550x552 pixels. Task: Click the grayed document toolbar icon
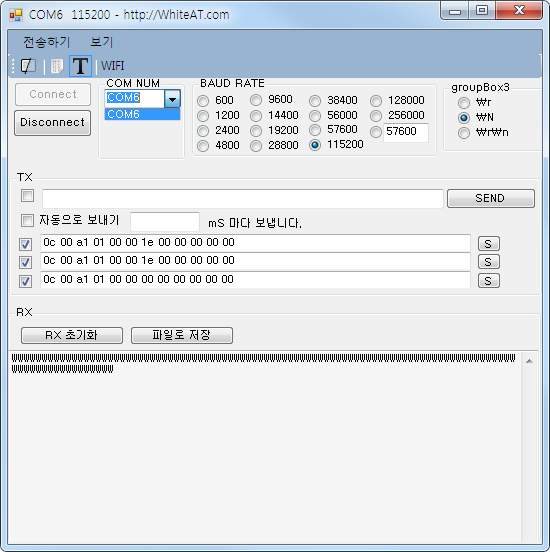(x=56, y=66)
